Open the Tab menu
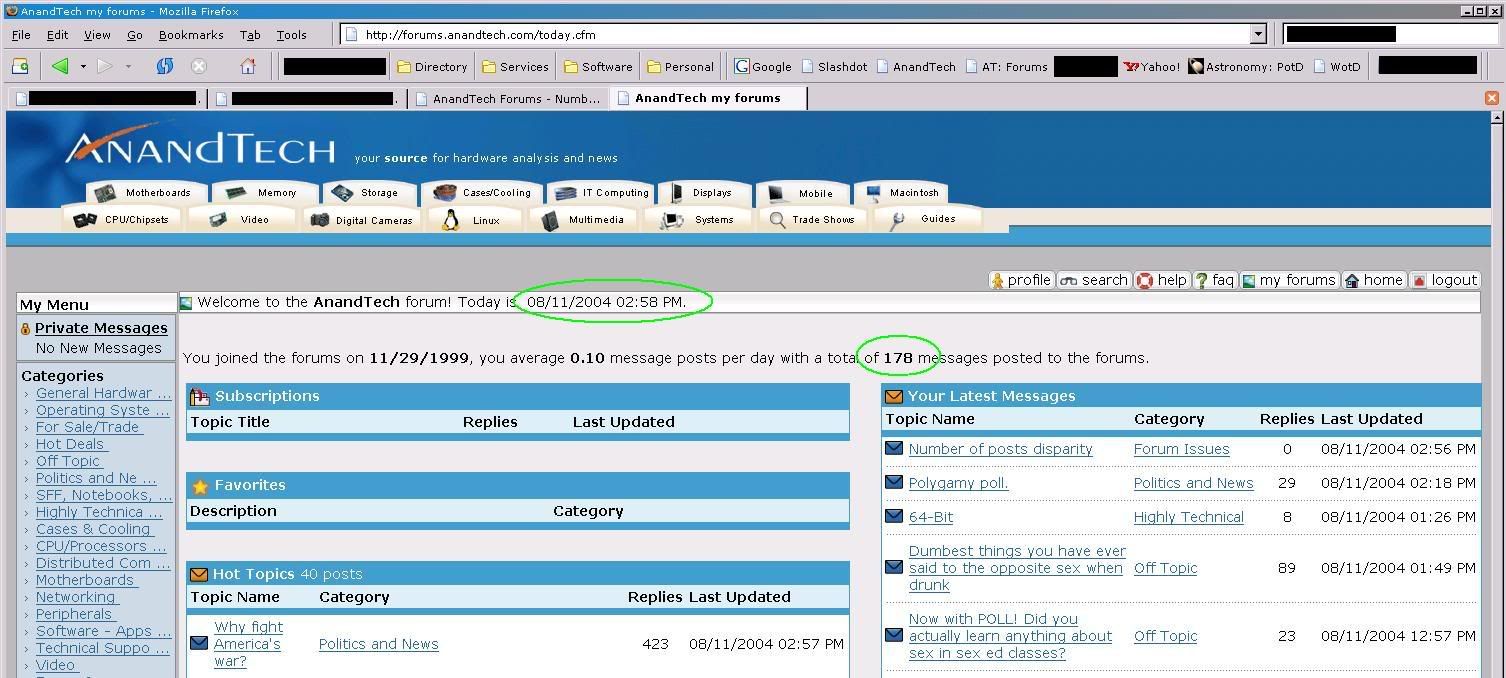Screen dimensions: 1506x678 coord(250,34)
